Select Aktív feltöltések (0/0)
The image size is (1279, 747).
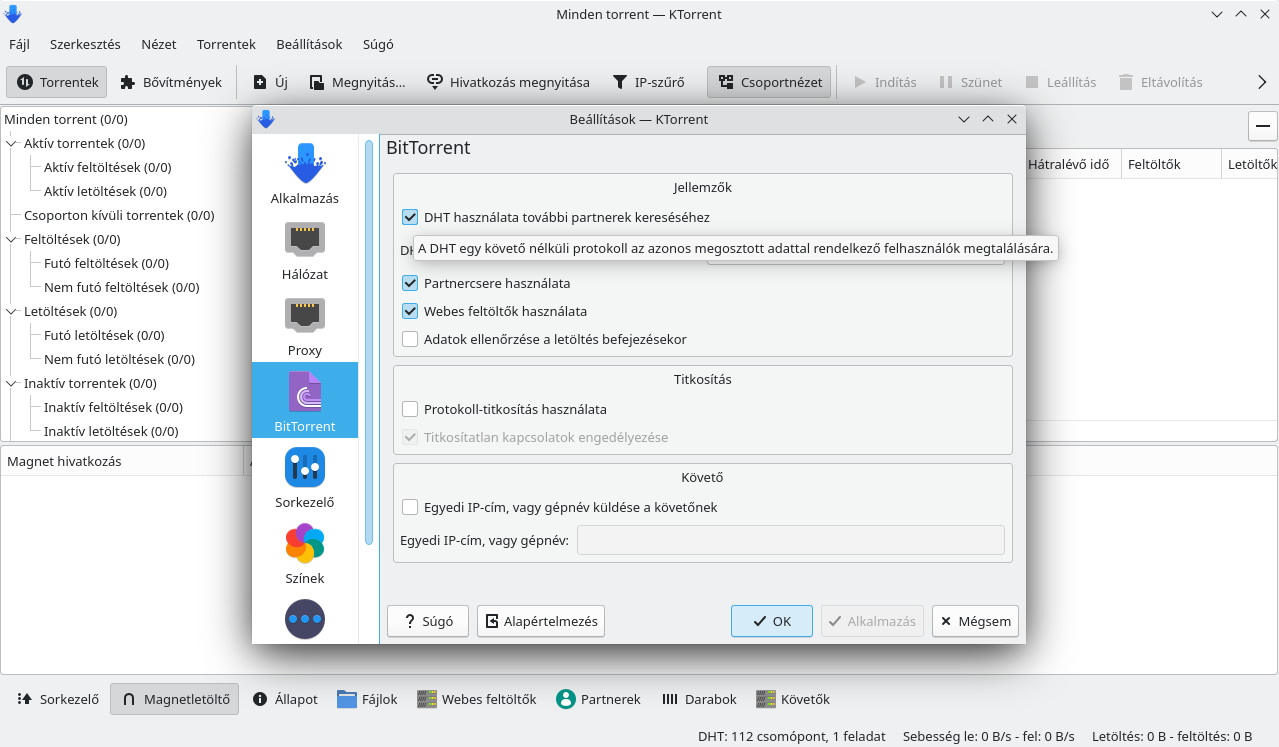click(x=108, y=167)
